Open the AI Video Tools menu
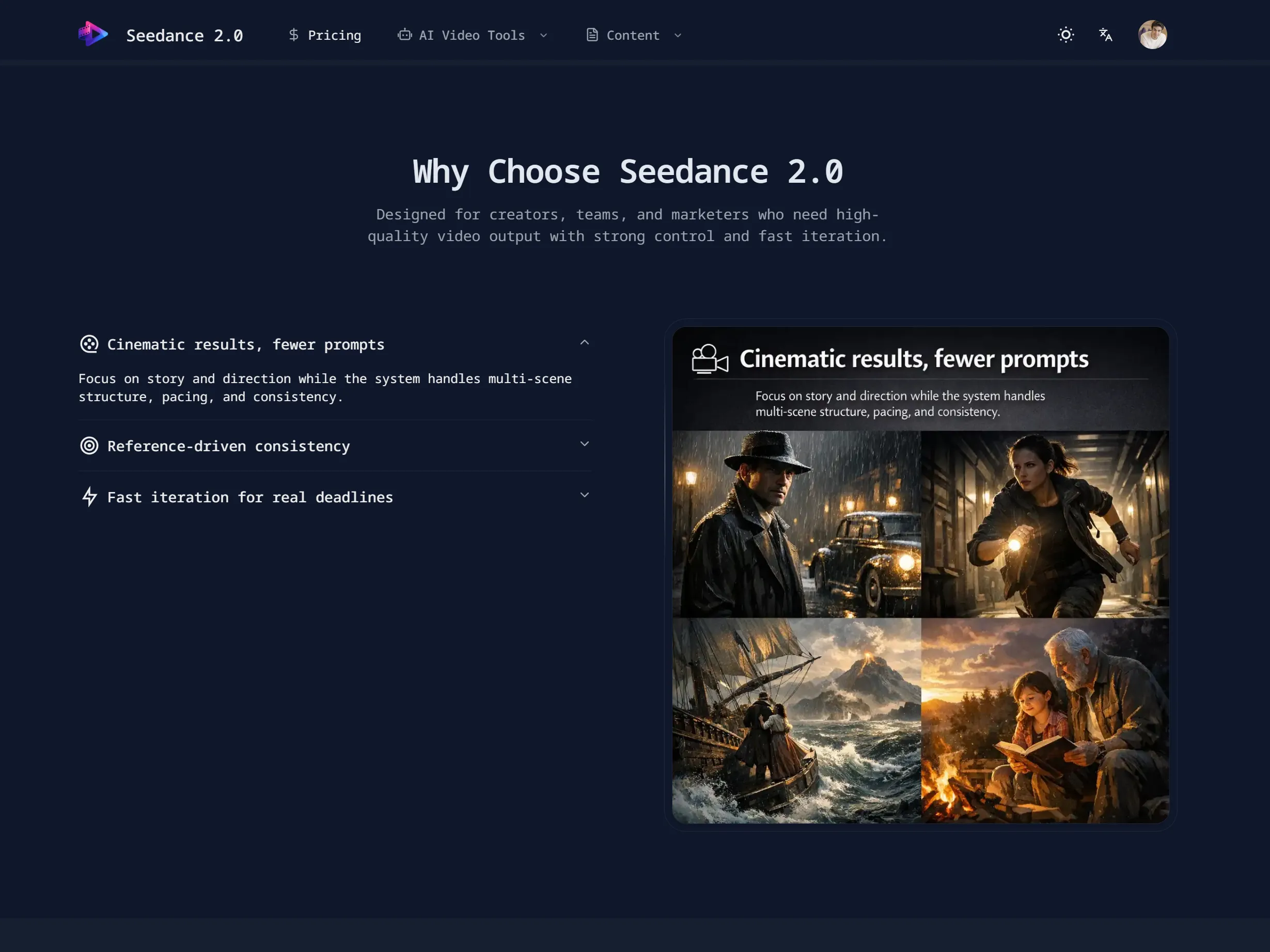Viewport: 1270px width, 952px height. 472,36
